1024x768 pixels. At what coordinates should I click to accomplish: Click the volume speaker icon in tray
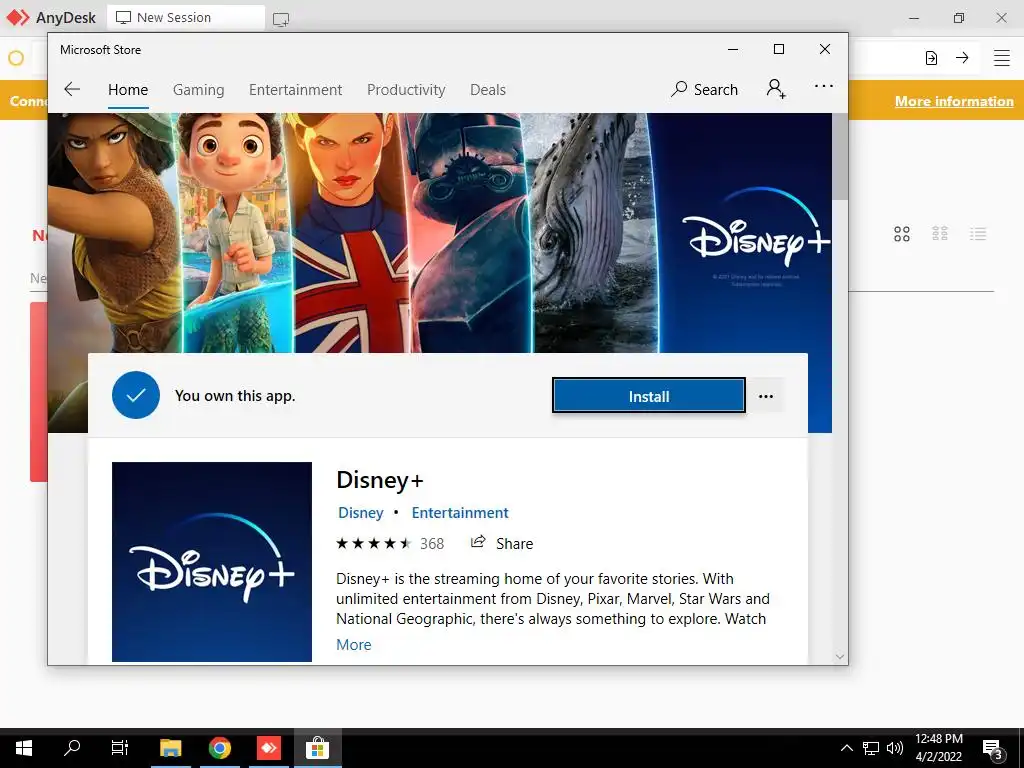(x=895, y=748)
